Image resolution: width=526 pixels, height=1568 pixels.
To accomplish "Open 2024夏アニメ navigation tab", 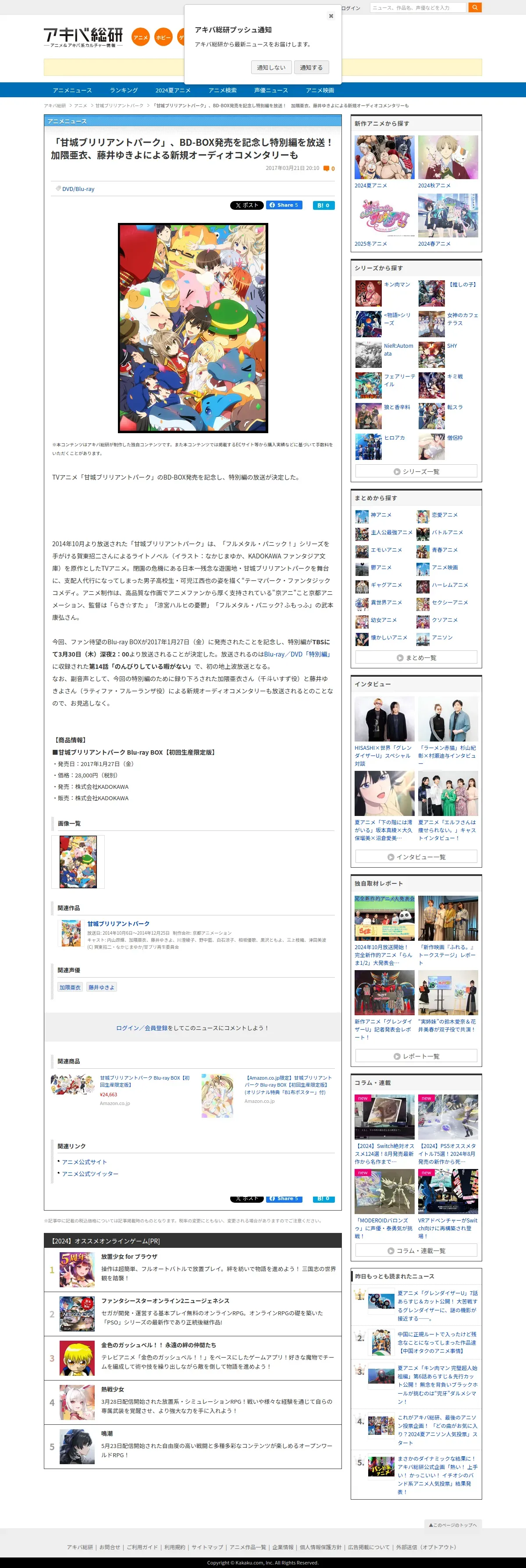I will click(x=173, y=90).
